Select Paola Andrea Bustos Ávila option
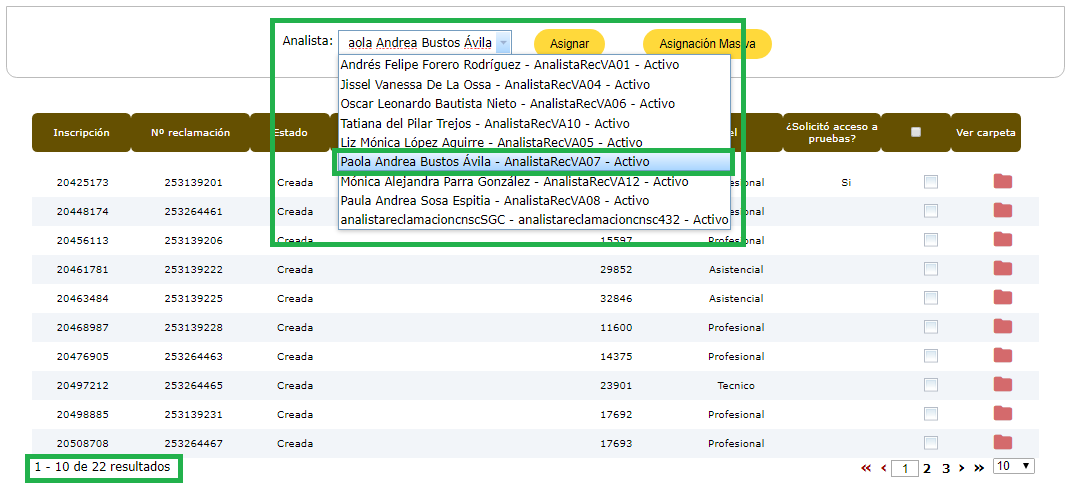Image resolution: width=1078 pixels, height=489 pixels. (494, 162)
